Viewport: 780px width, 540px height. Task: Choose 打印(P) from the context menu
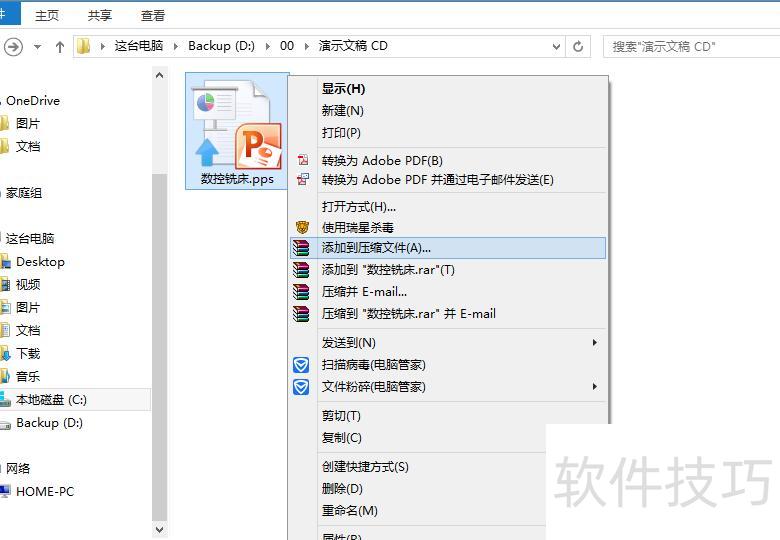(x=448, y=132)
